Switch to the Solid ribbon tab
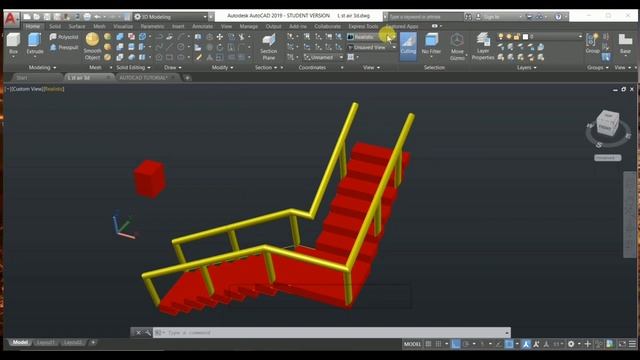This screenshot has height=360, width=640. click(55, 26)
